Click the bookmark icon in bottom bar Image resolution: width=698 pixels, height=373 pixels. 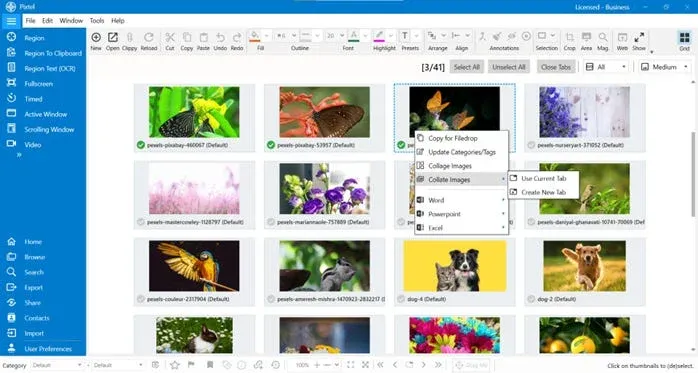(210, 365)
